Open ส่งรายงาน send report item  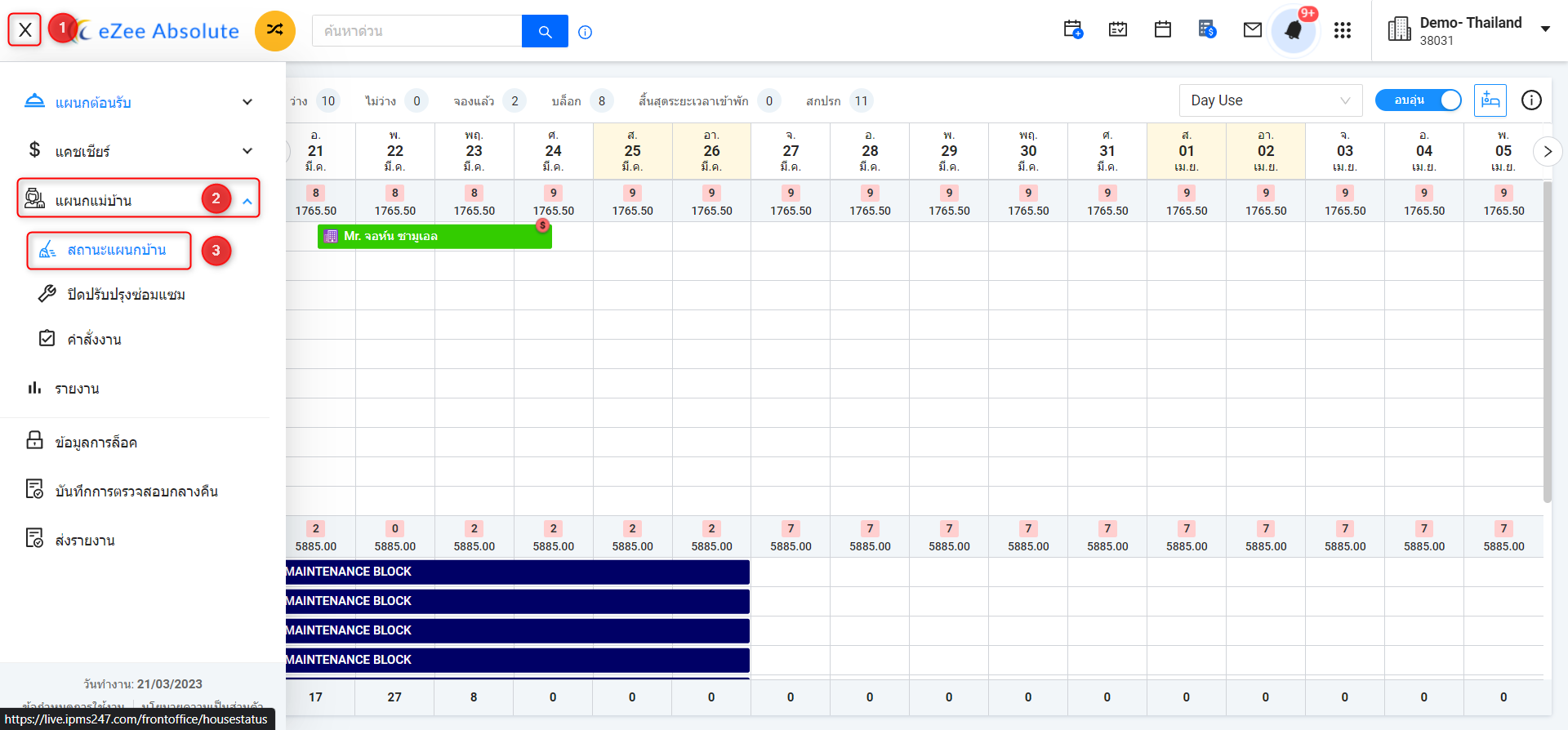[84, 540]
